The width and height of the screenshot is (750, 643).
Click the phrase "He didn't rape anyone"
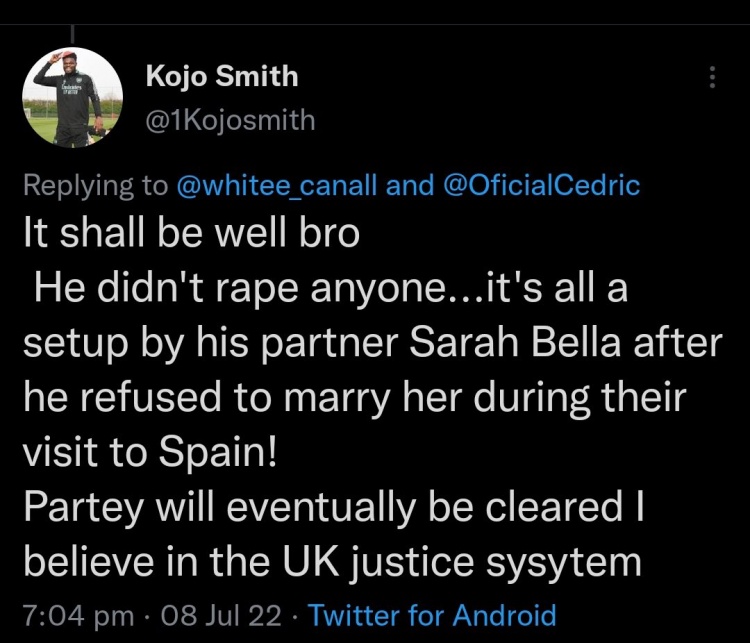tap(239, 288)
